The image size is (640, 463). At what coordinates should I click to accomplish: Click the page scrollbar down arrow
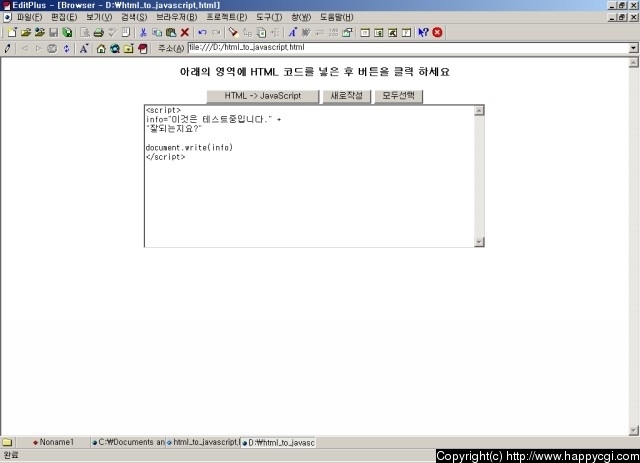pyautogui.click(x=633, y=430)
